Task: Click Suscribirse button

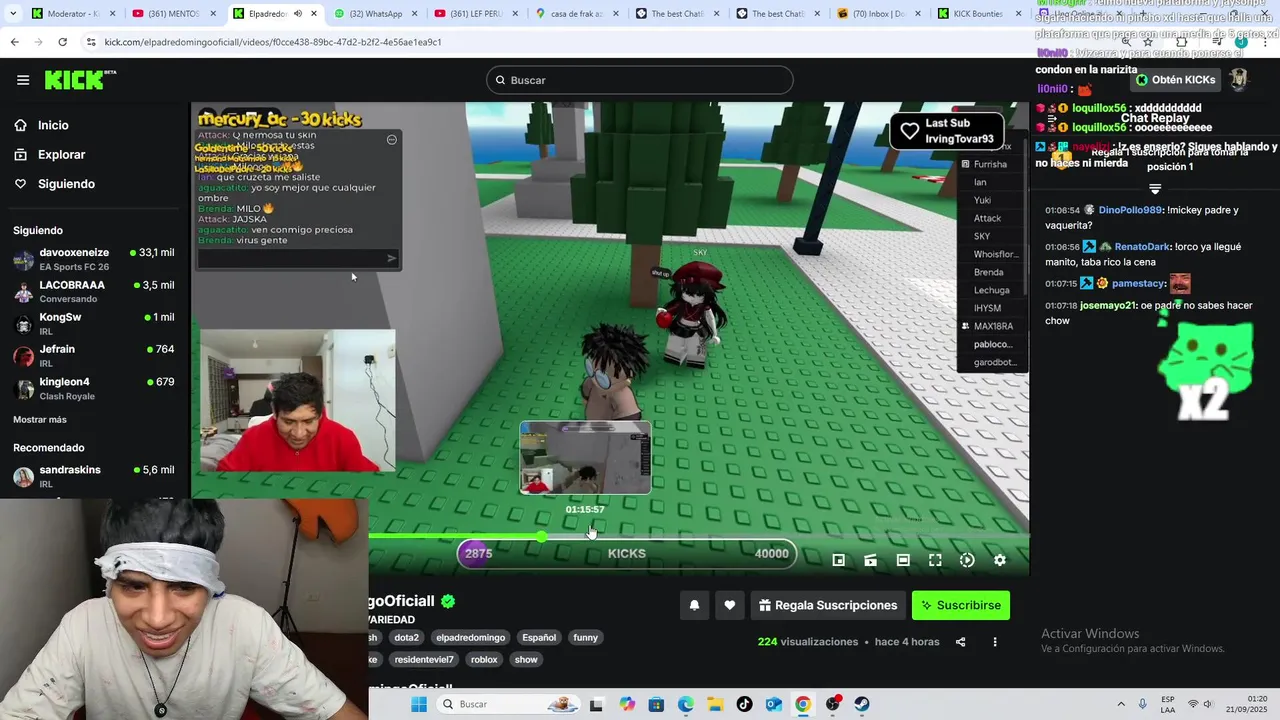Action: tap(961, 605)
